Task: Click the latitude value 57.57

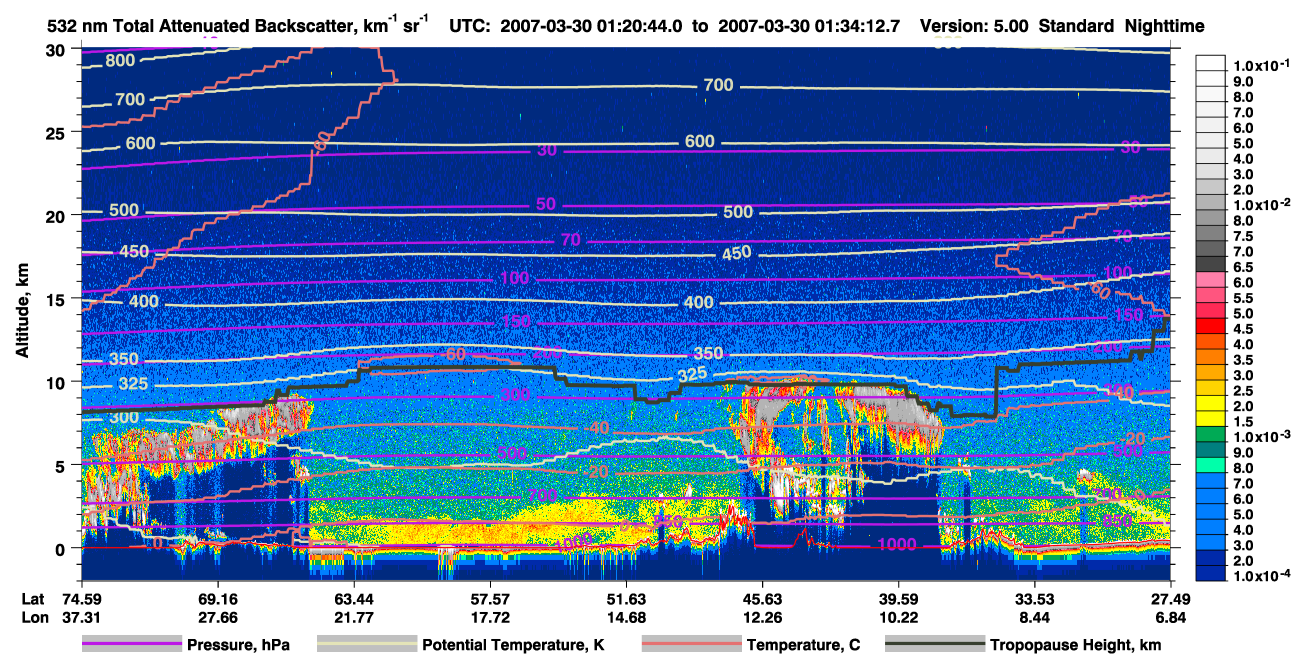Action: tap(490, 599)
